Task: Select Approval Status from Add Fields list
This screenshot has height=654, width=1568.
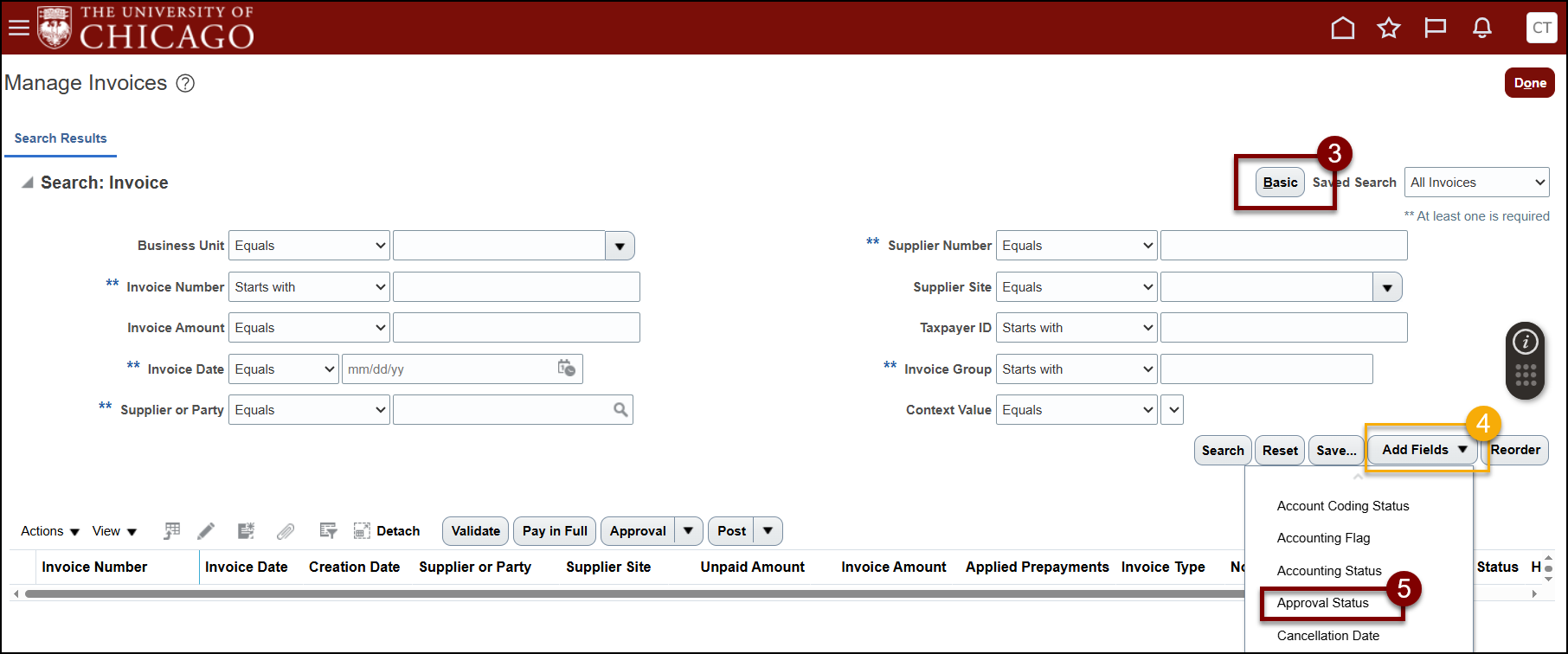Action: (1322, 603)
